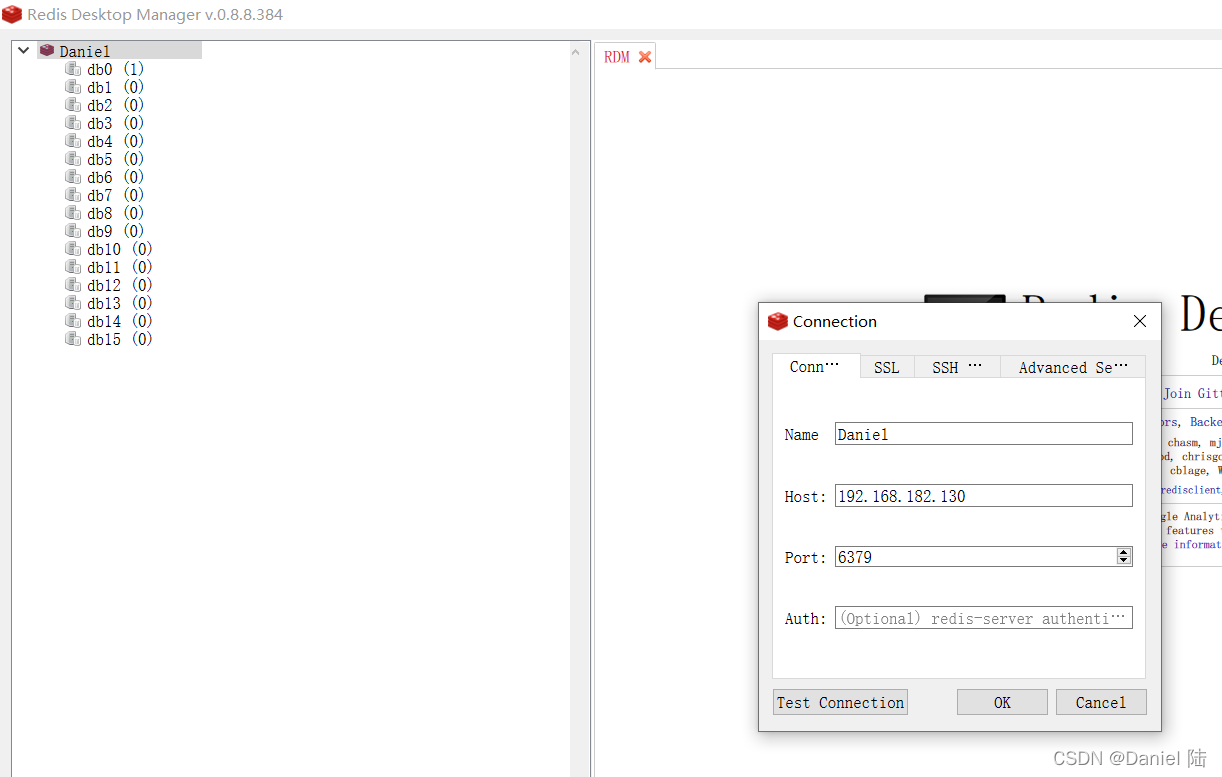This screenshot has height=777, width=1222.
Task: Open the Connection settings tab
Action: click(816, 366)
